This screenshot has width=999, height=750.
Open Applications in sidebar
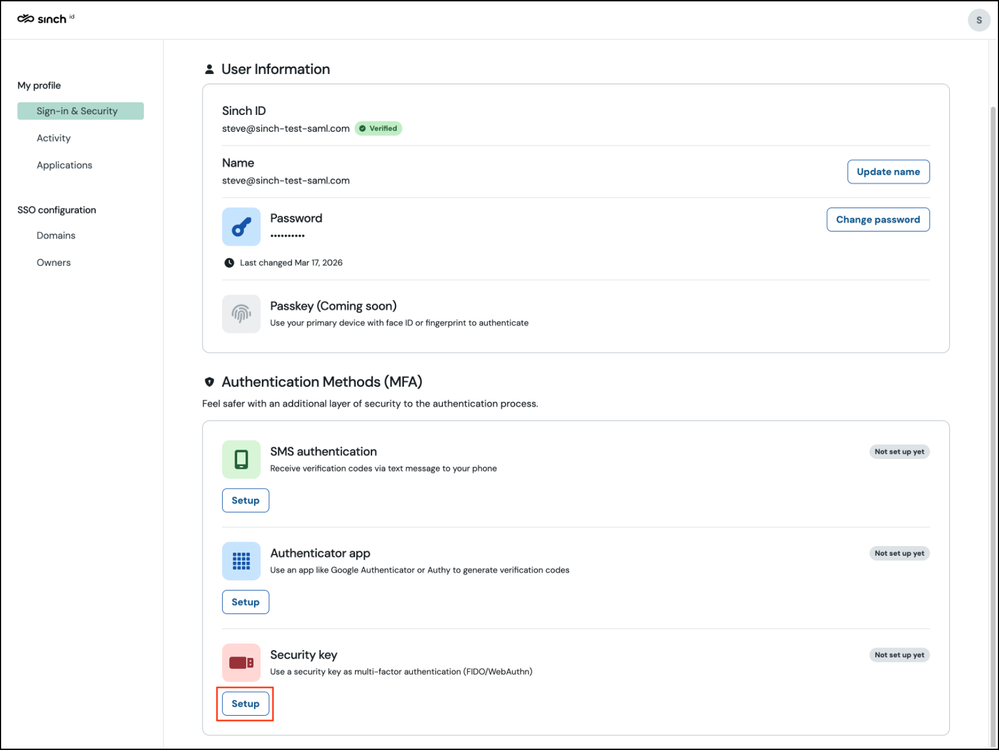64,165
